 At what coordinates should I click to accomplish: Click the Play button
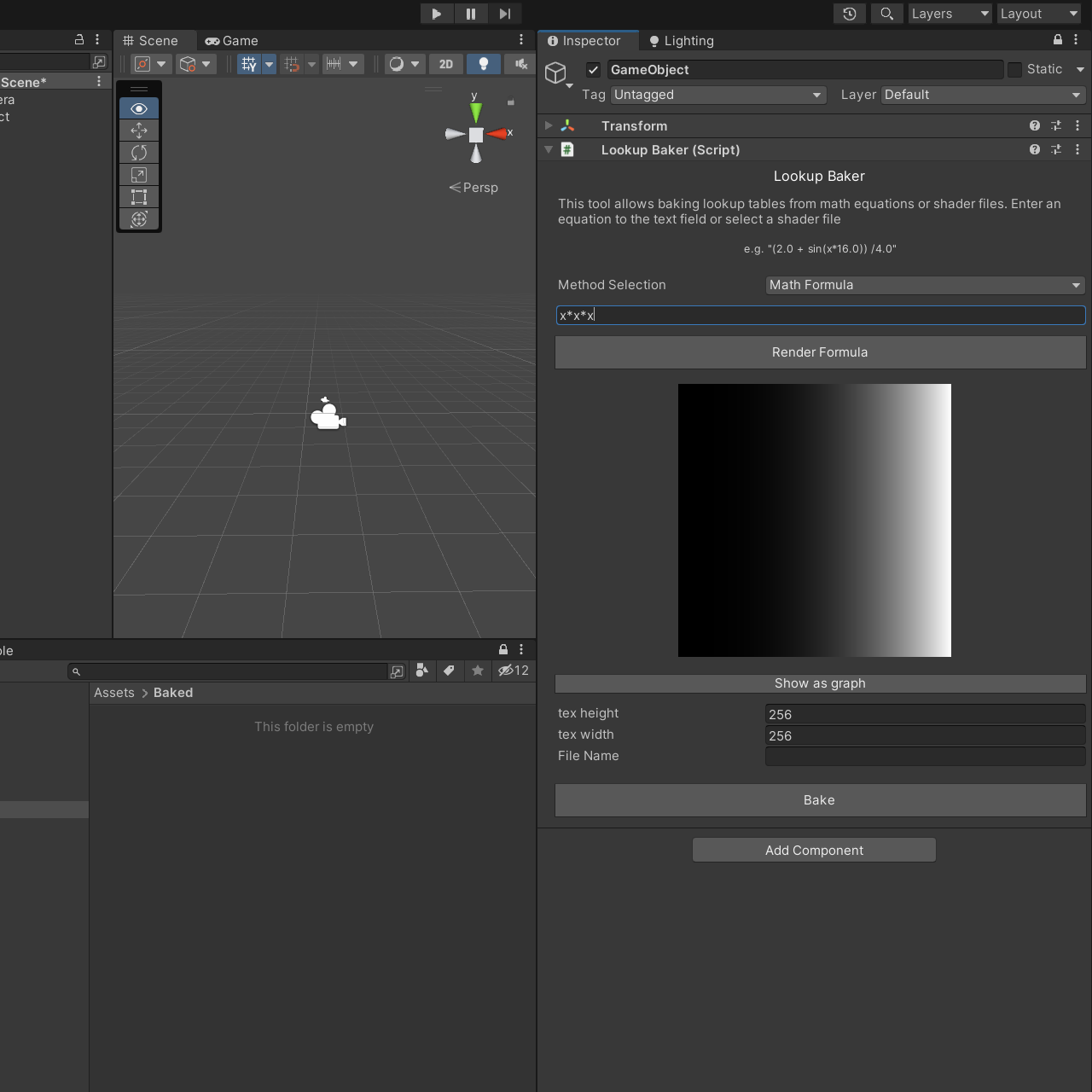[x=436, y=14]
